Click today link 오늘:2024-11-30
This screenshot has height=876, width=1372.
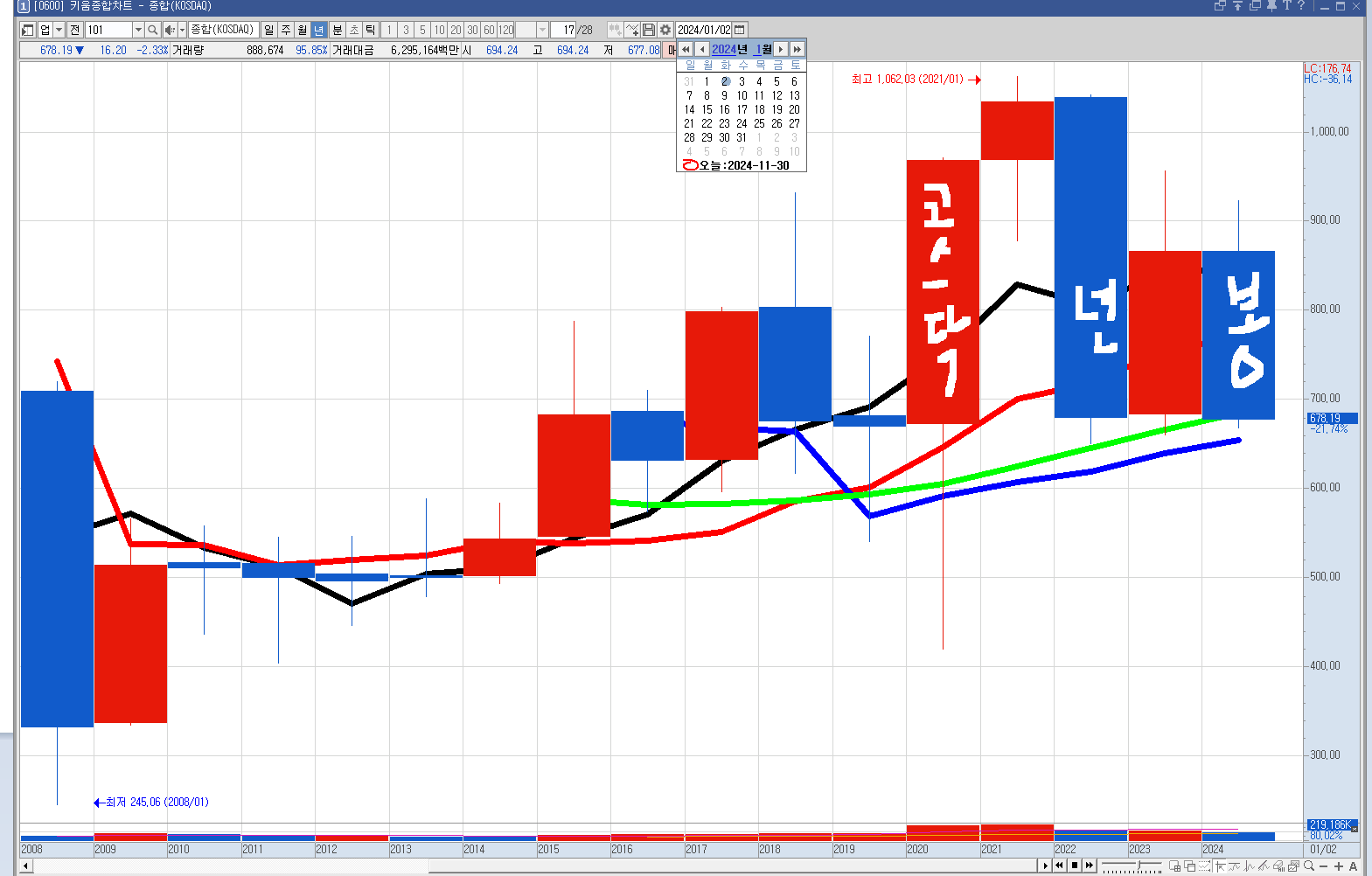click(x=735, y=165)
